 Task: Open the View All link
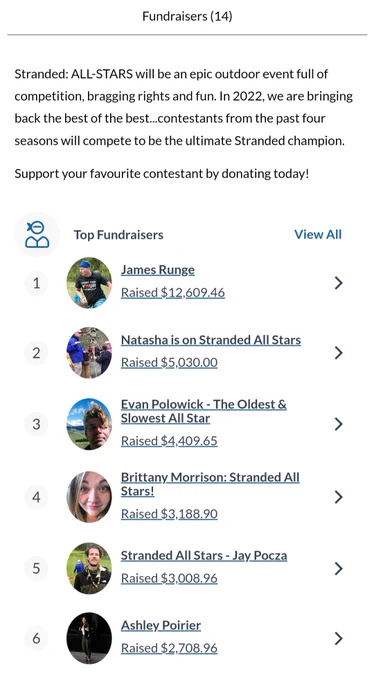tap(318, 235)
